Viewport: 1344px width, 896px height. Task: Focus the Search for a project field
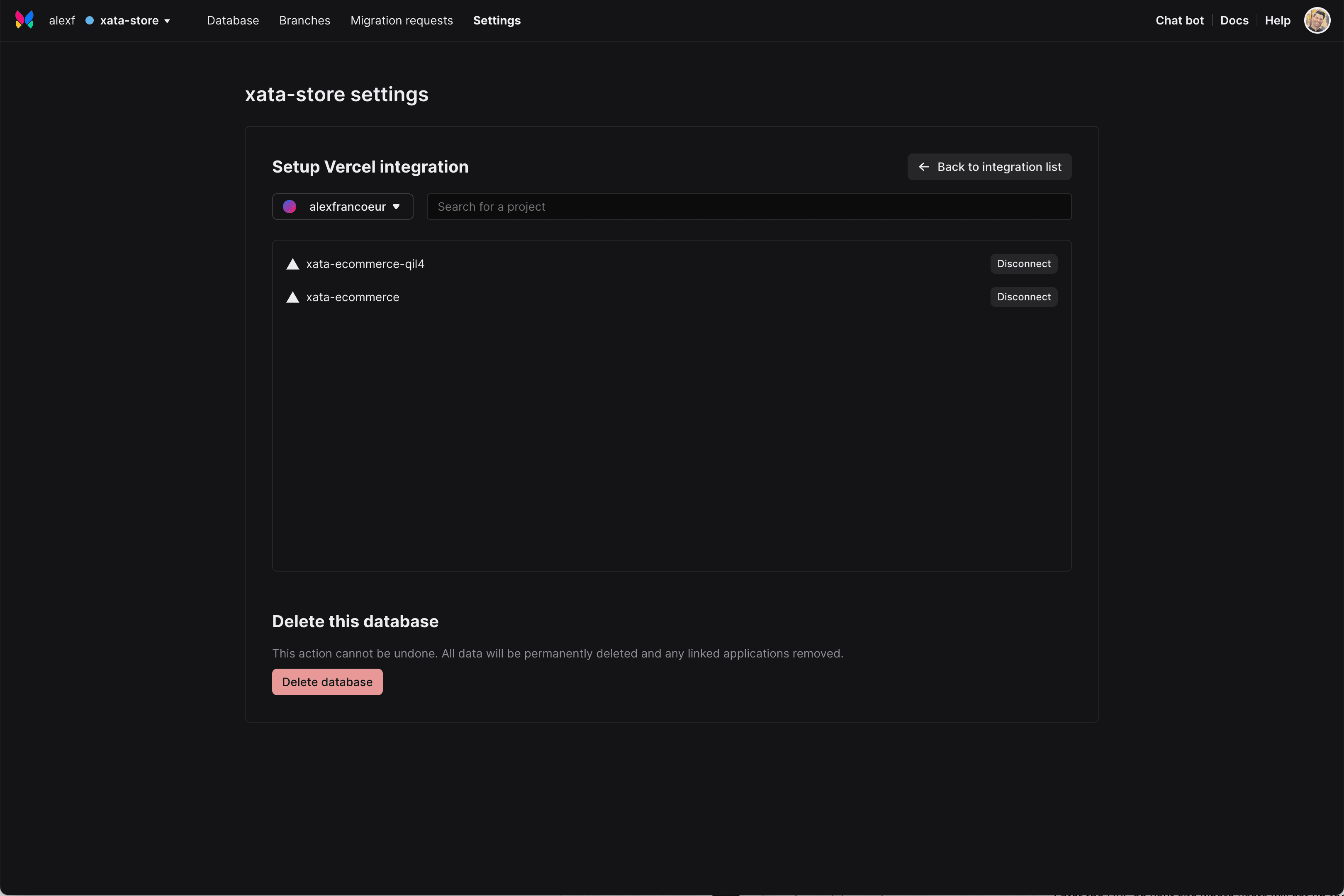[749, 207]
